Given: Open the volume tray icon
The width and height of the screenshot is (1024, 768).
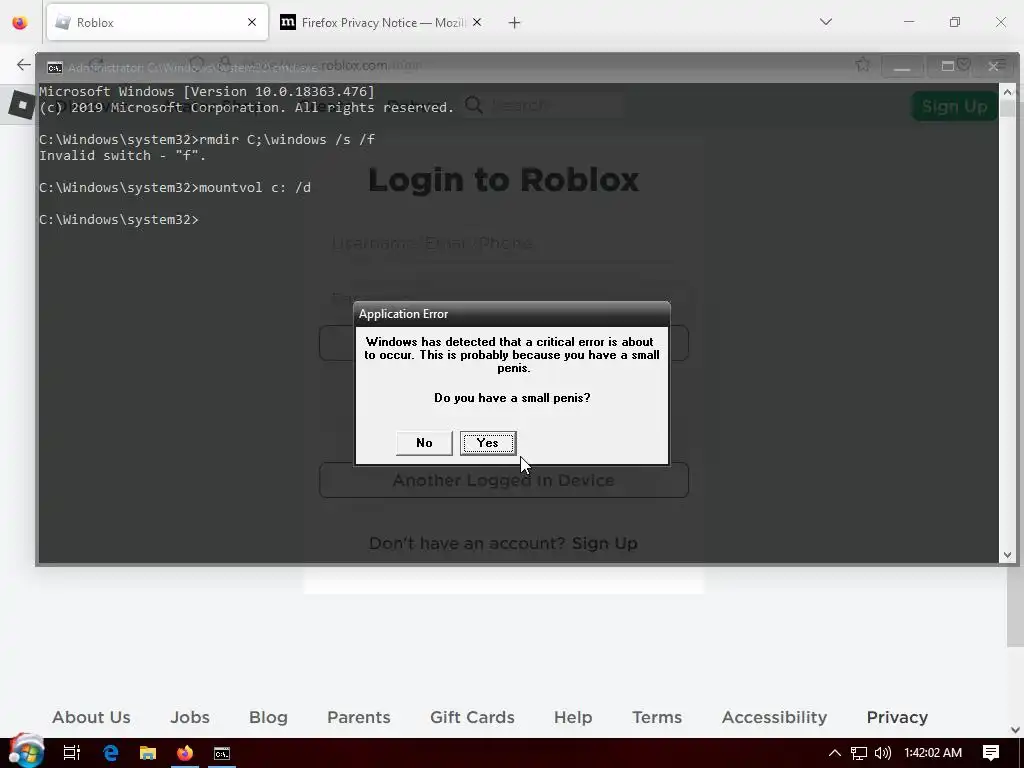Looking at the screenshot, I should pos(882,753).
